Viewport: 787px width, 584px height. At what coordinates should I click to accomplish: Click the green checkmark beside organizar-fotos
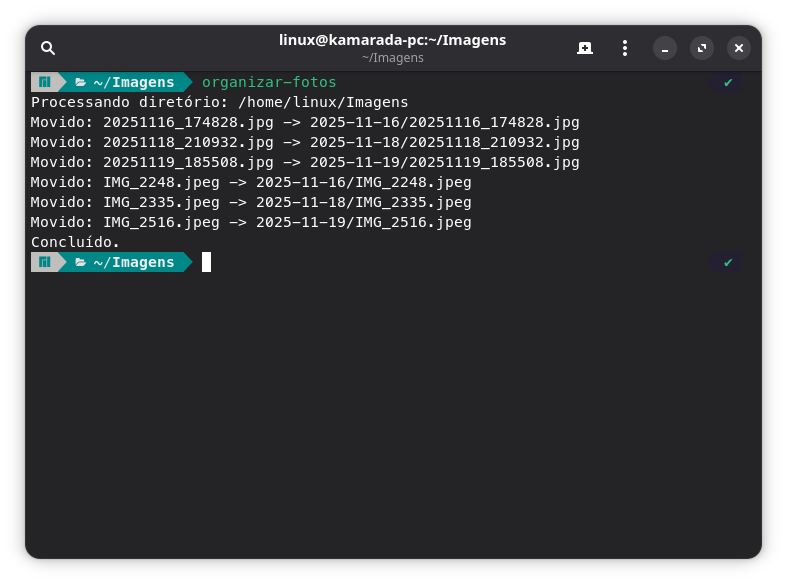tap(728, 82)
